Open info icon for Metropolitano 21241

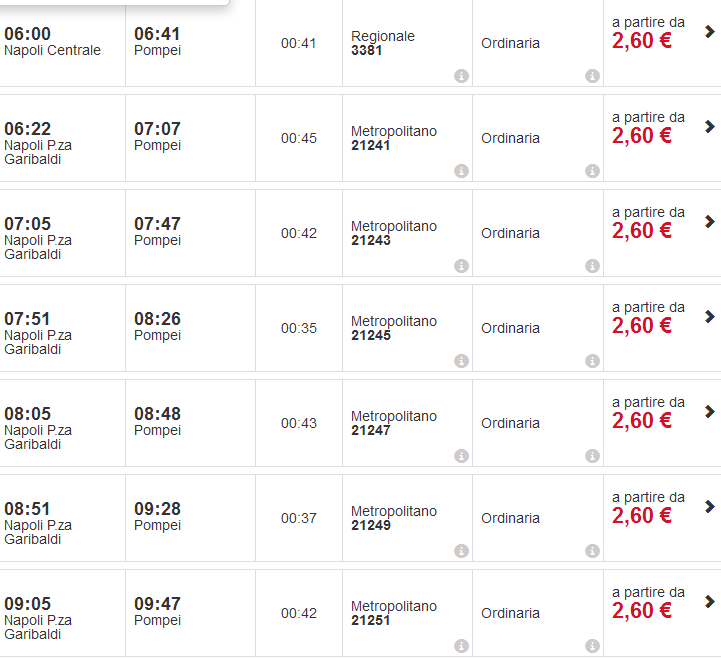coord(461,171)
